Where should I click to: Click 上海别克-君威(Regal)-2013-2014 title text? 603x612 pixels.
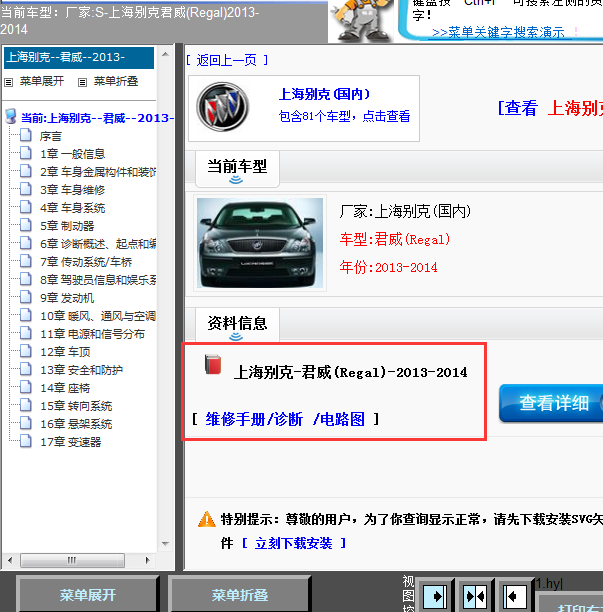(x=350, y=372)
